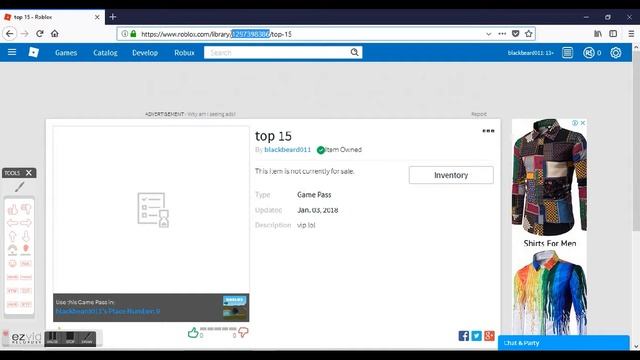Open blackbeard011 profile in navigation bar
640x360 pixels.
pyautogui.click(x=530, y=53)
